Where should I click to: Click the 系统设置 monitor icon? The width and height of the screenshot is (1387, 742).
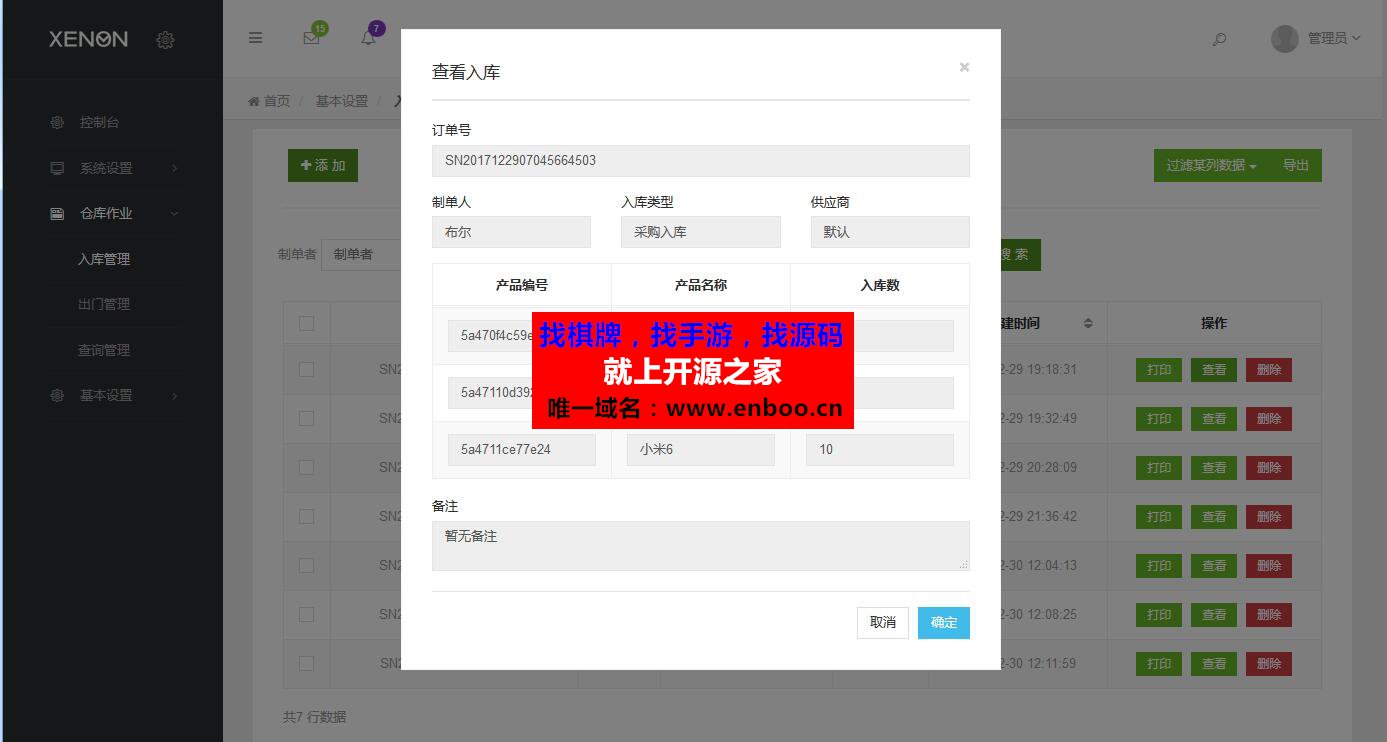(x=57, y=168)
